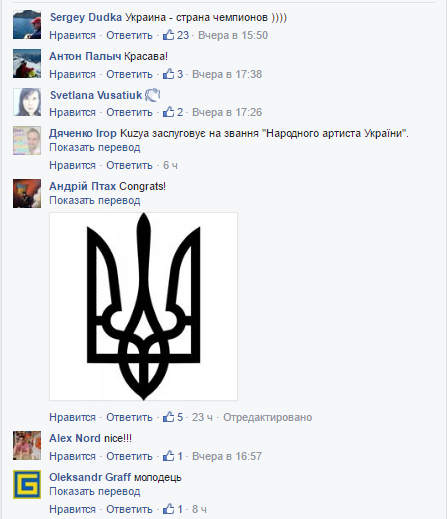Show translation of Oleksandr Graff's comment

point(95,491)
